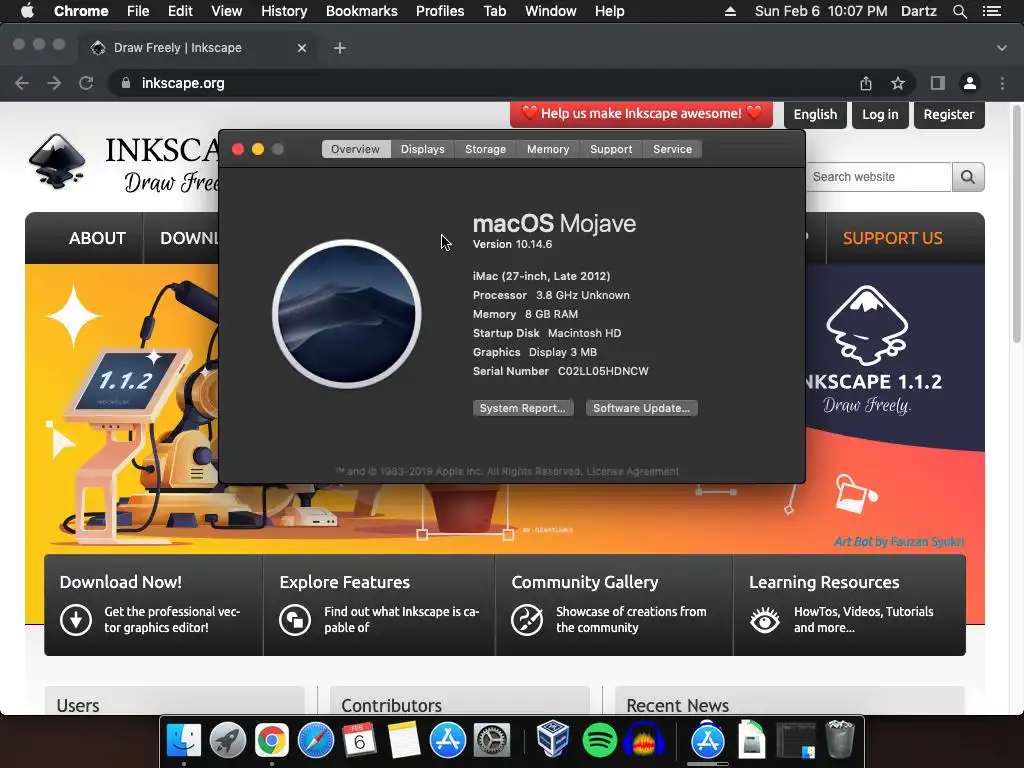Open Spotlight search in menu bar
The image size is (1024, 768).
pos(959,11)
